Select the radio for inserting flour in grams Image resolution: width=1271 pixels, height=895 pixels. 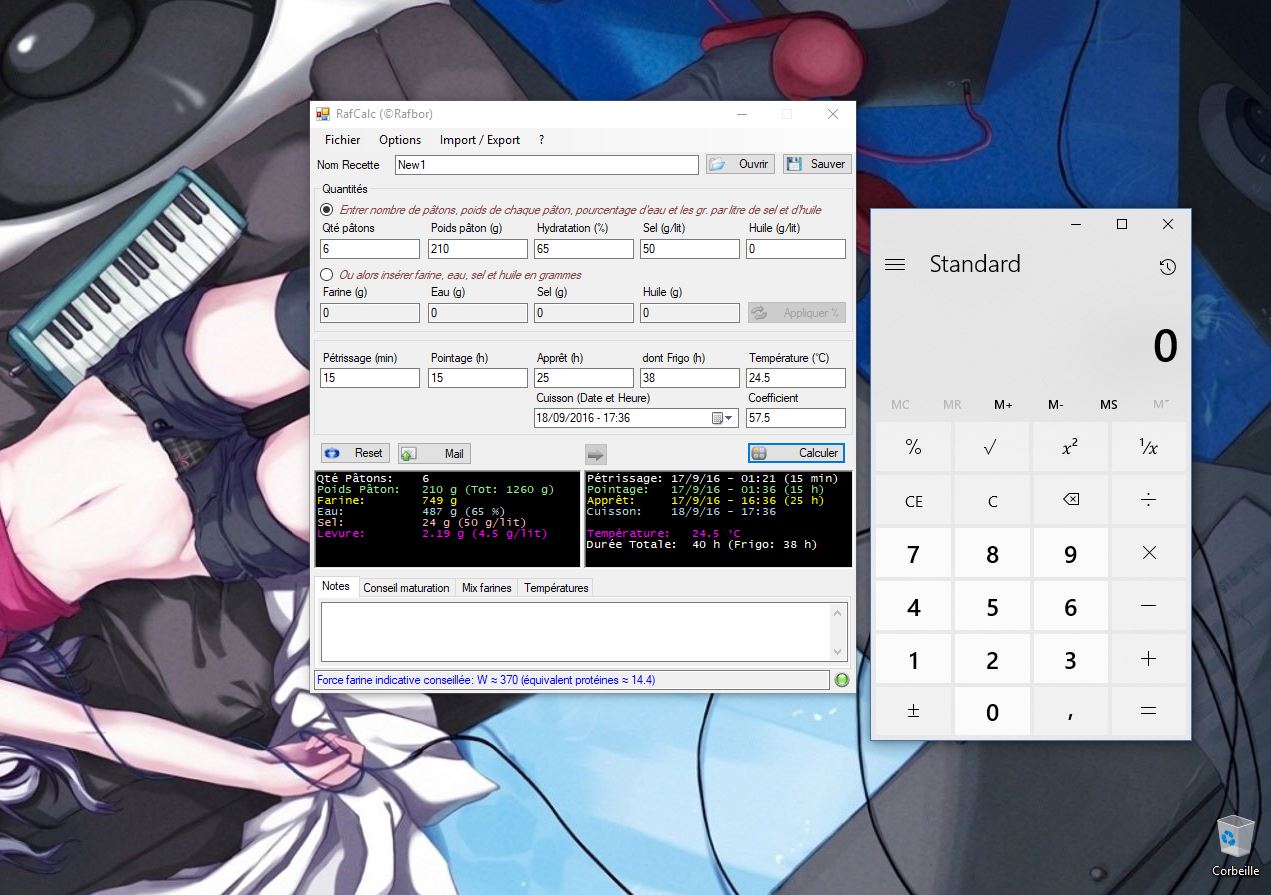click(326, 274)
